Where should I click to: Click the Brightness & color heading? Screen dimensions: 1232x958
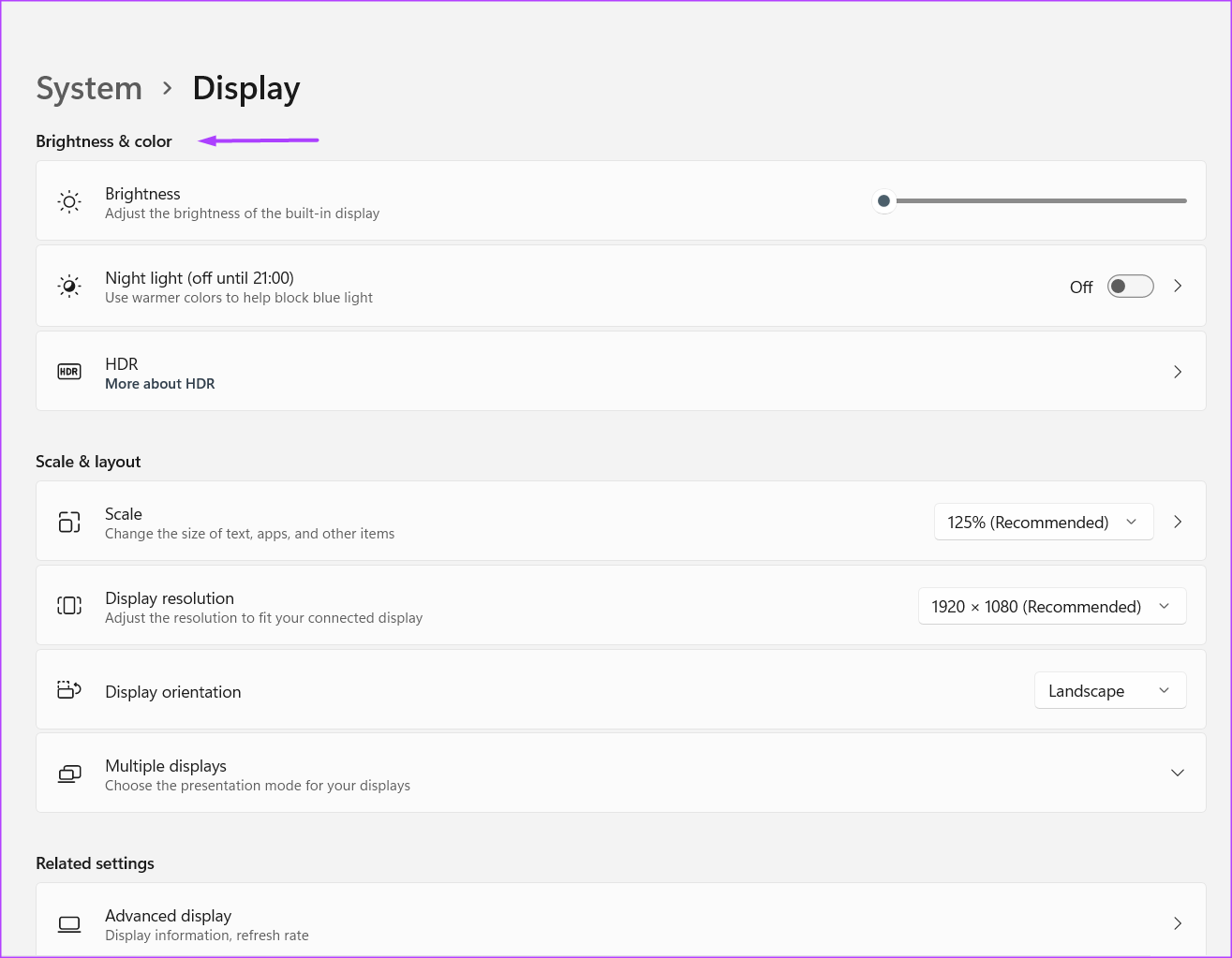pyautogui.click(x=104, y=141)
